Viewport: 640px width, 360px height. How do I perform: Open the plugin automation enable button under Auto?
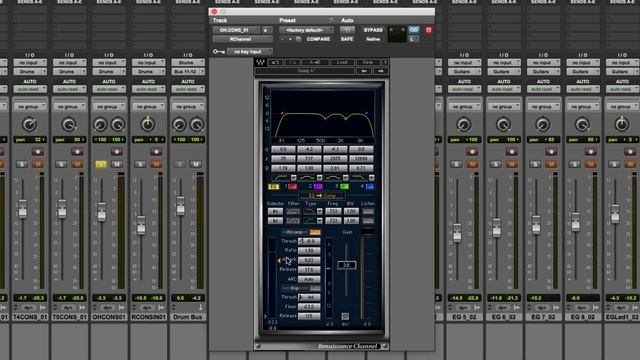click(347, 30)
